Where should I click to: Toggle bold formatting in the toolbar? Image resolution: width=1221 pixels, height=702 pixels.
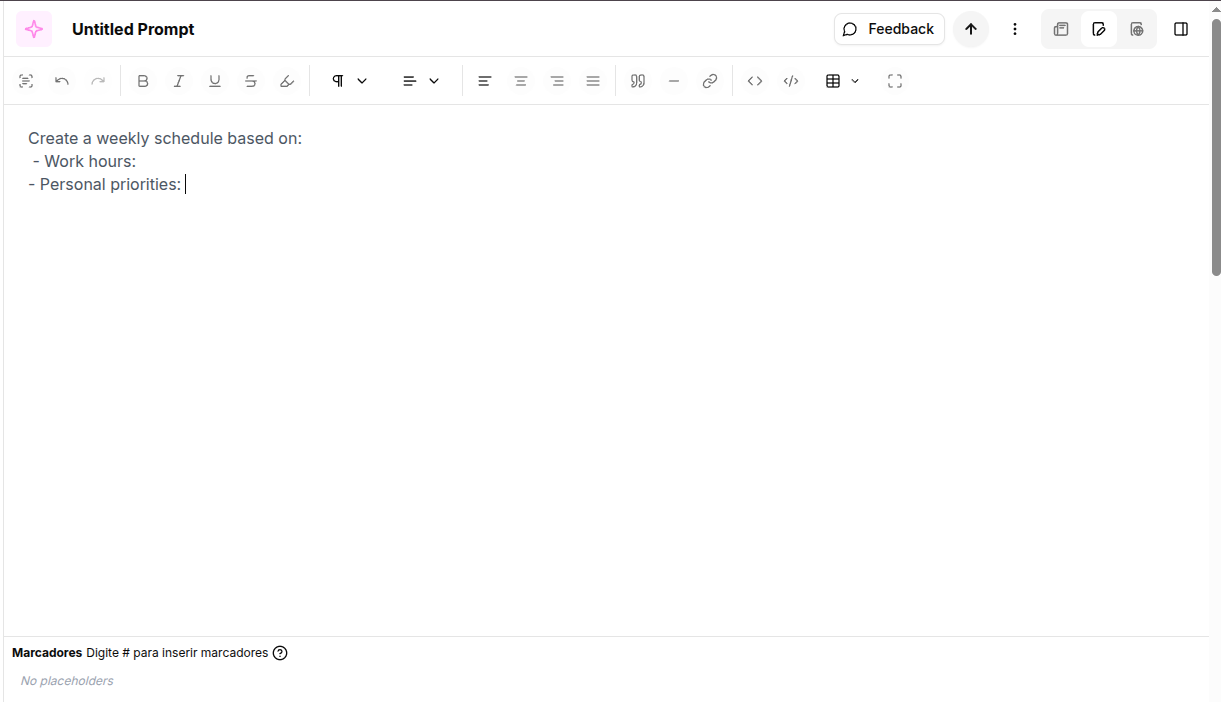pos(143,81)
